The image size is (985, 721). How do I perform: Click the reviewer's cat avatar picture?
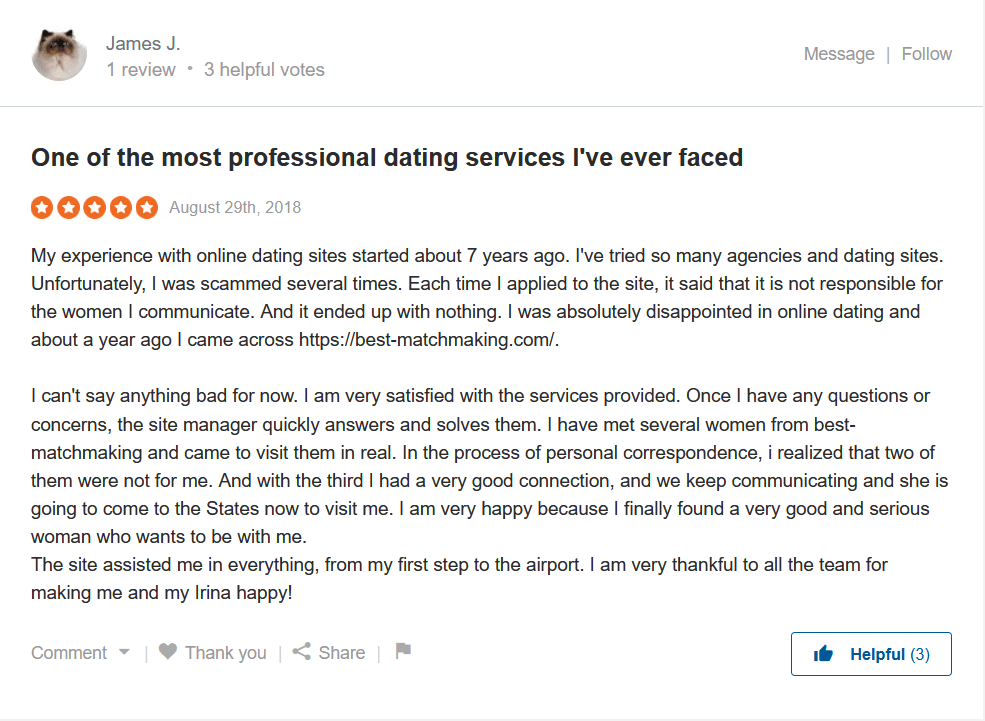(x=59, y=54)
